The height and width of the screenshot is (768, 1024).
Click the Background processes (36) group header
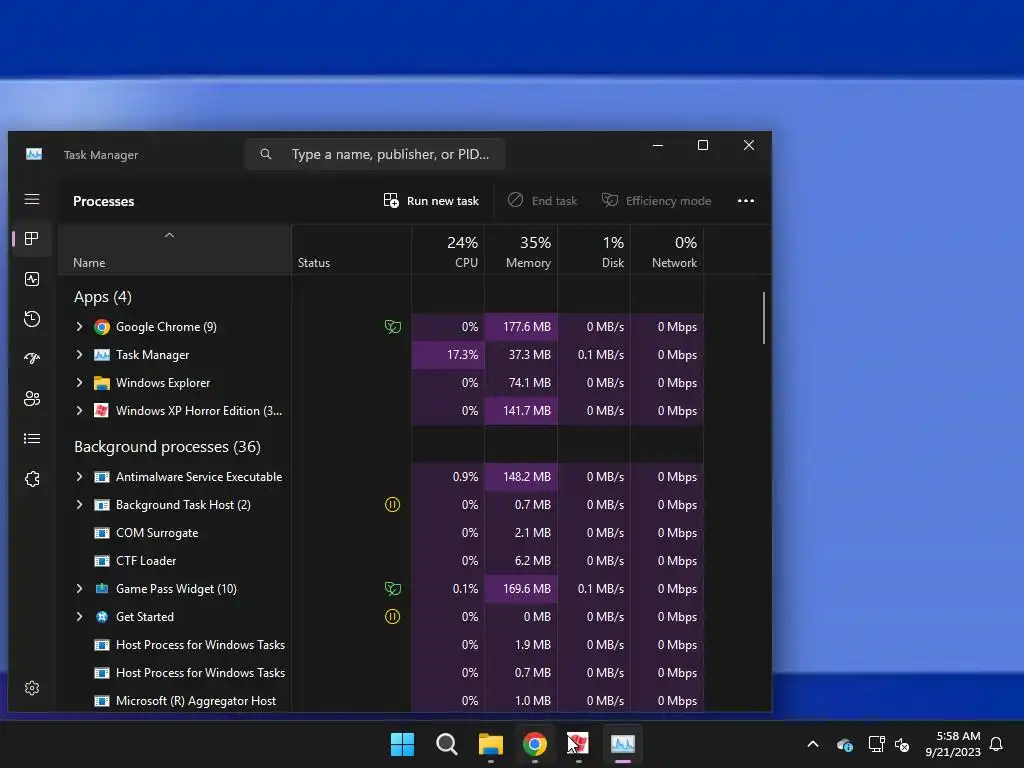(x=167, y=447)
